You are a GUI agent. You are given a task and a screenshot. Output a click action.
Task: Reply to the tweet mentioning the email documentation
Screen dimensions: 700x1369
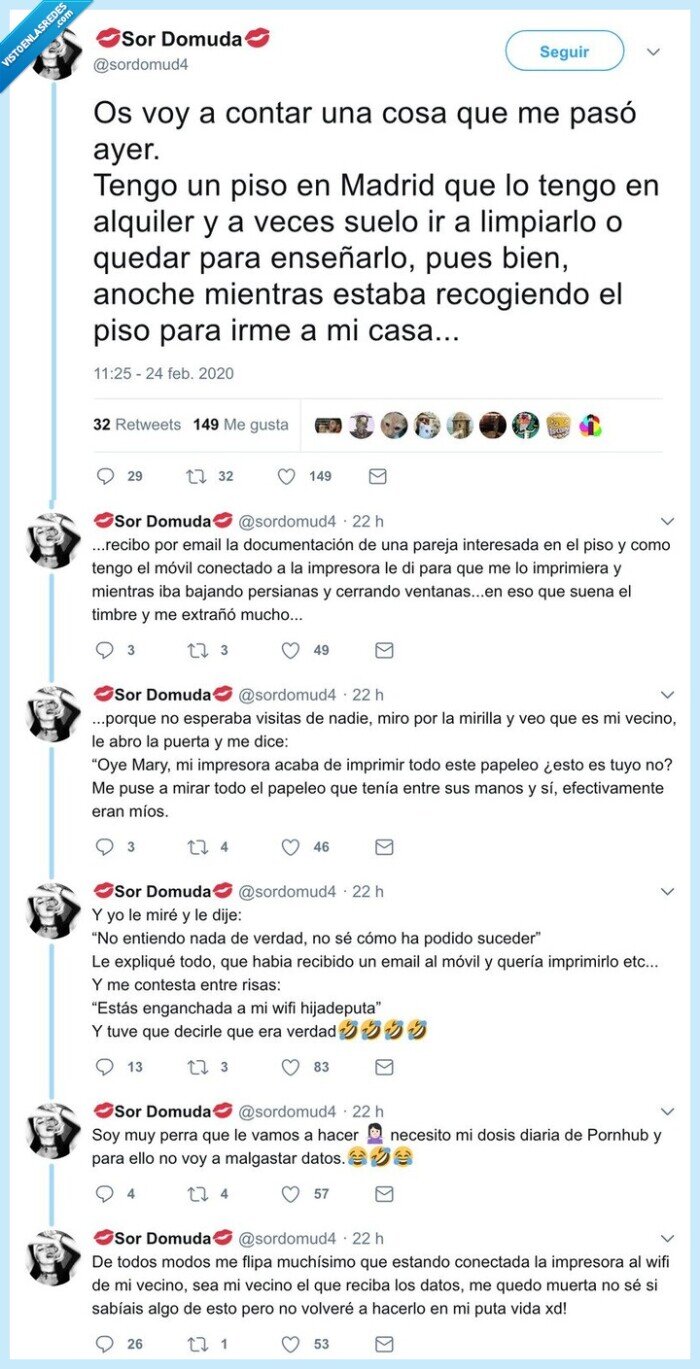(x=104, y=651)
